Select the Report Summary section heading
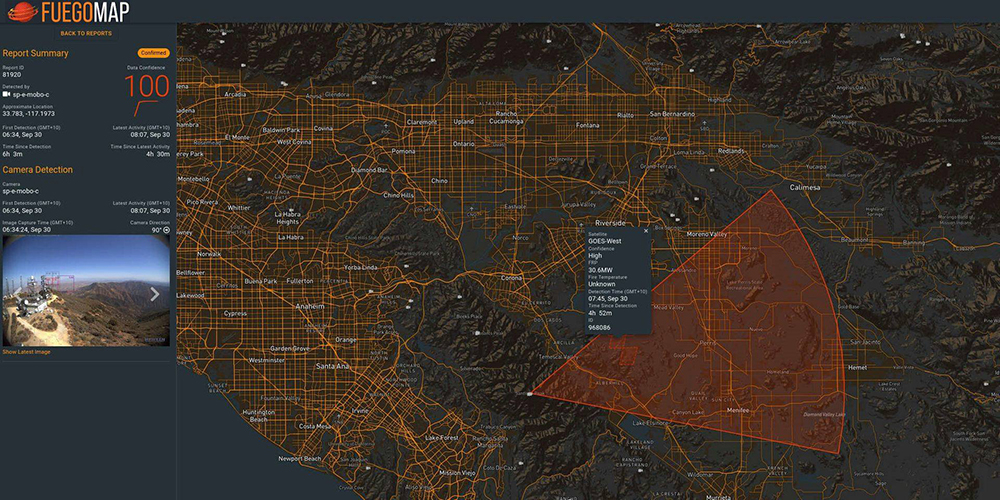 36,53
